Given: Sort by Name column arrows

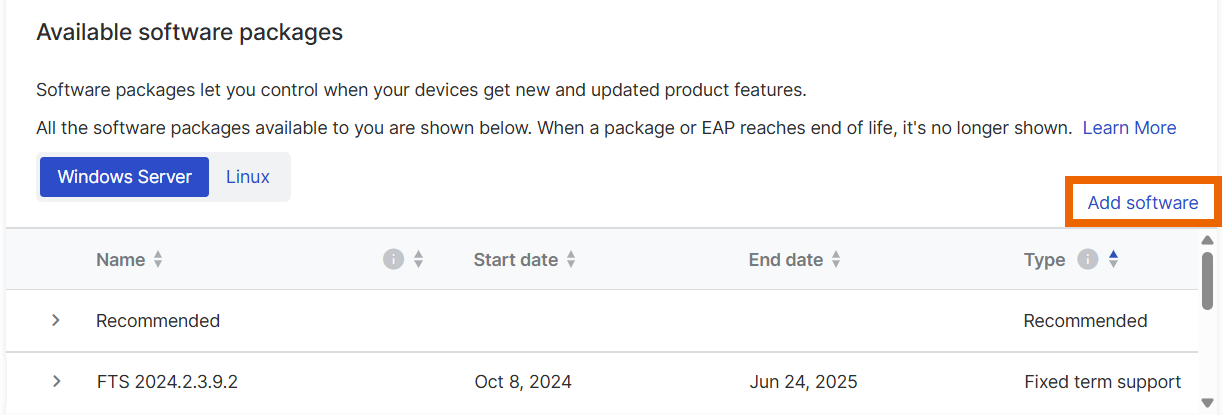Looking at the screenshot, I should 158,260.
